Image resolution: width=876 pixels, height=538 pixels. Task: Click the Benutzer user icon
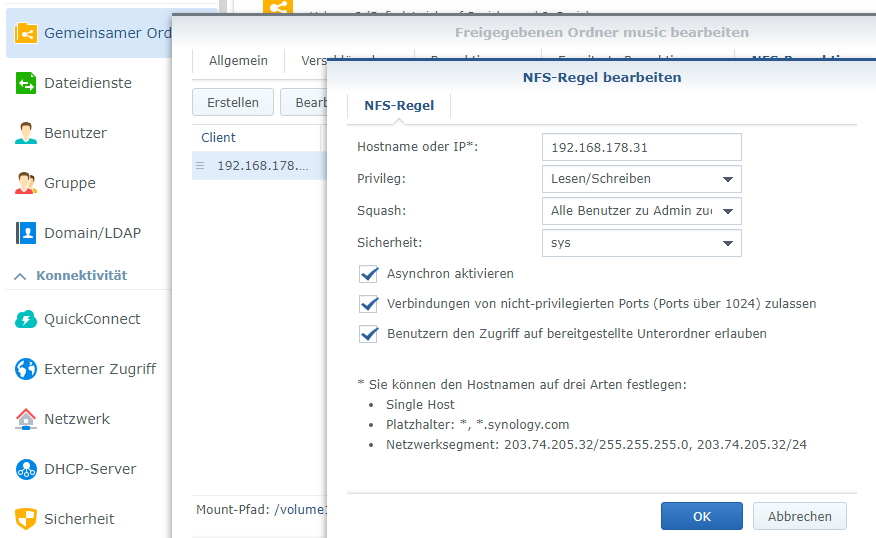[x=26, y=133]
